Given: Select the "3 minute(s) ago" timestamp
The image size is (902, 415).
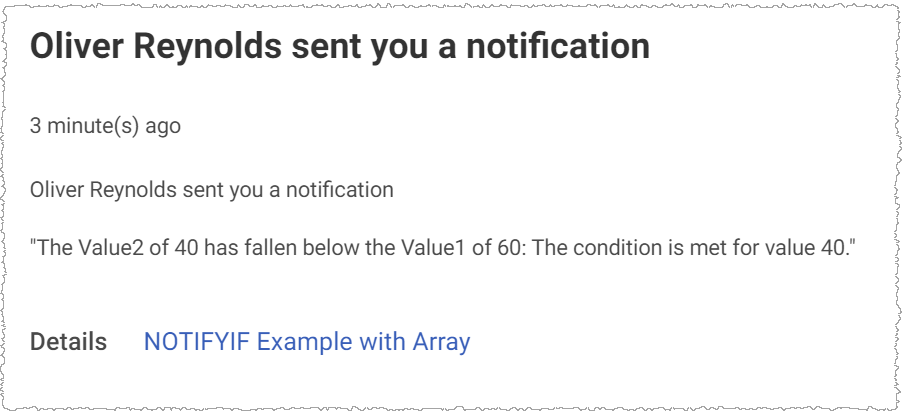Looking at the screenshot, I should [x=105, y=127].
